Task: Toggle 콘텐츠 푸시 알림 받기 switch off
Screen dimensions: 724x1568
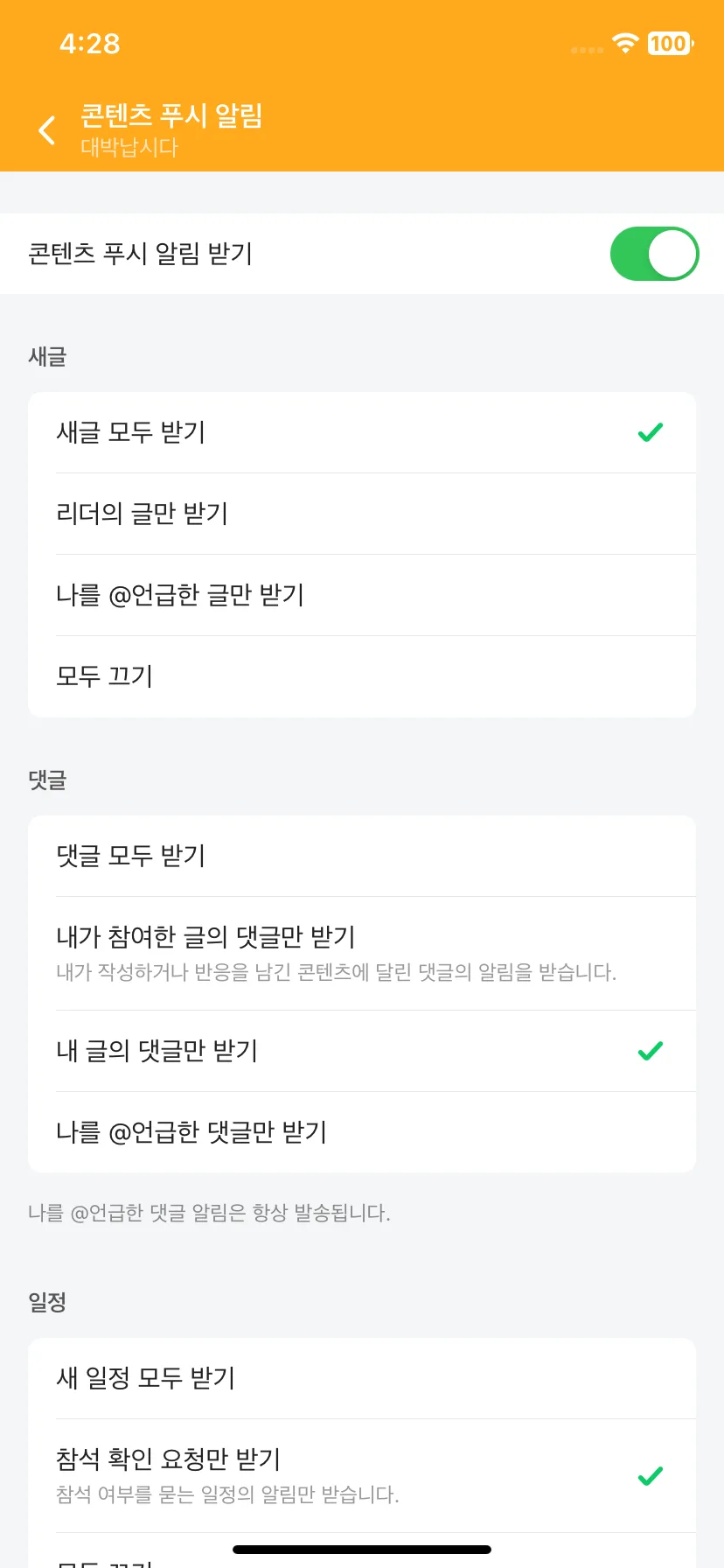Action: [x=654, y=254]
